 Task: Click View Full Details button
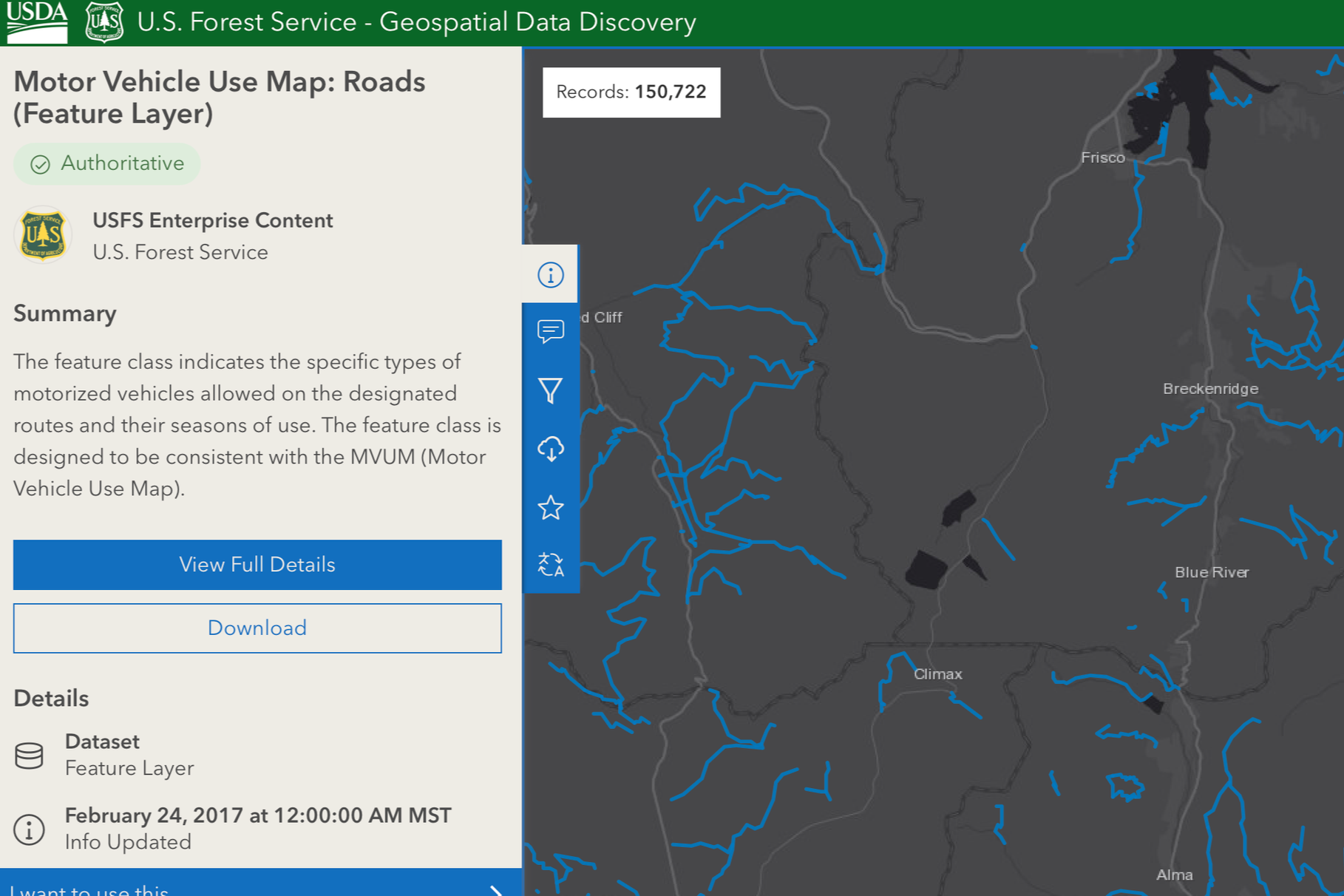pos(257,565)
